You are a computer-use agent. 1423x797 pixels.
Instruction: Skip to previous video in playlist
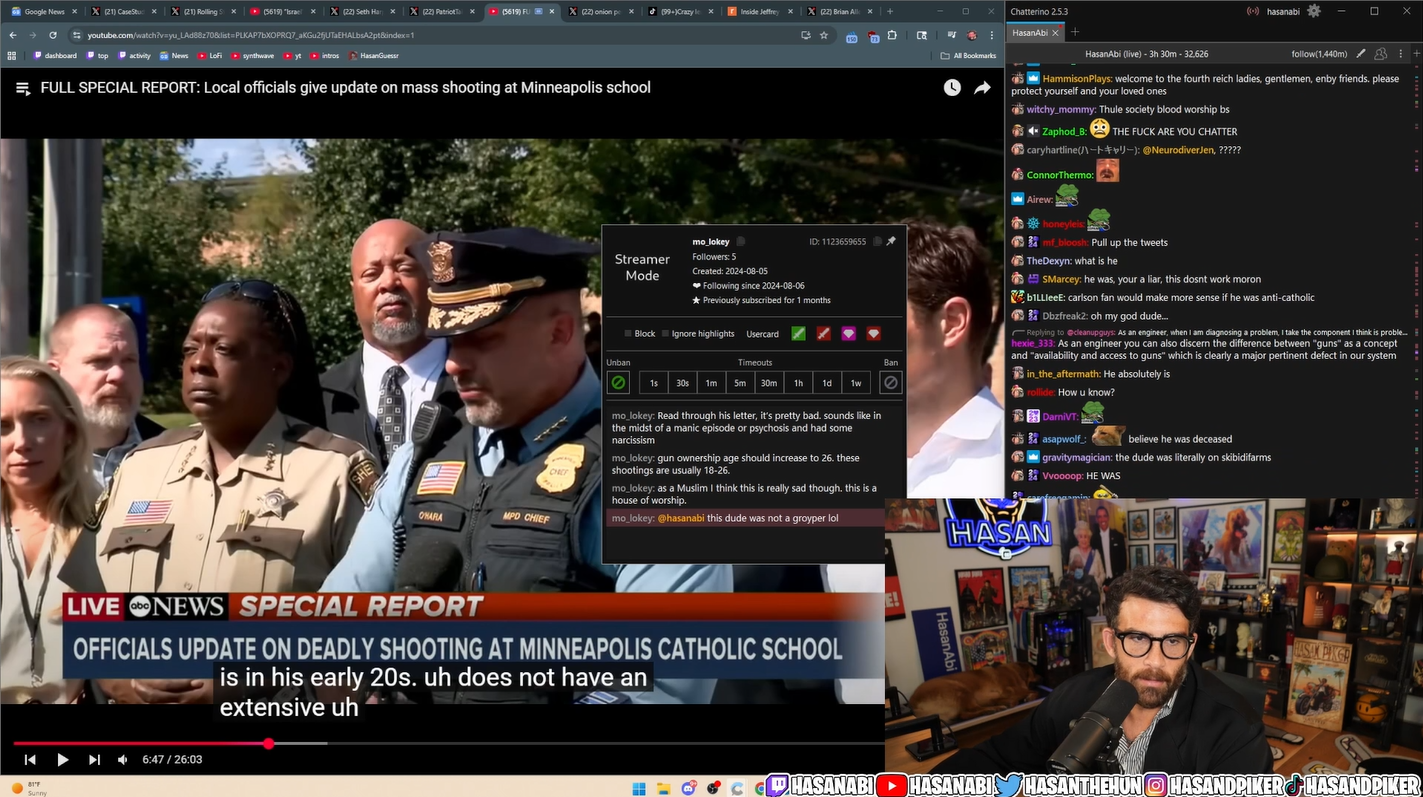pyautogui.click(x=30, y=760)
